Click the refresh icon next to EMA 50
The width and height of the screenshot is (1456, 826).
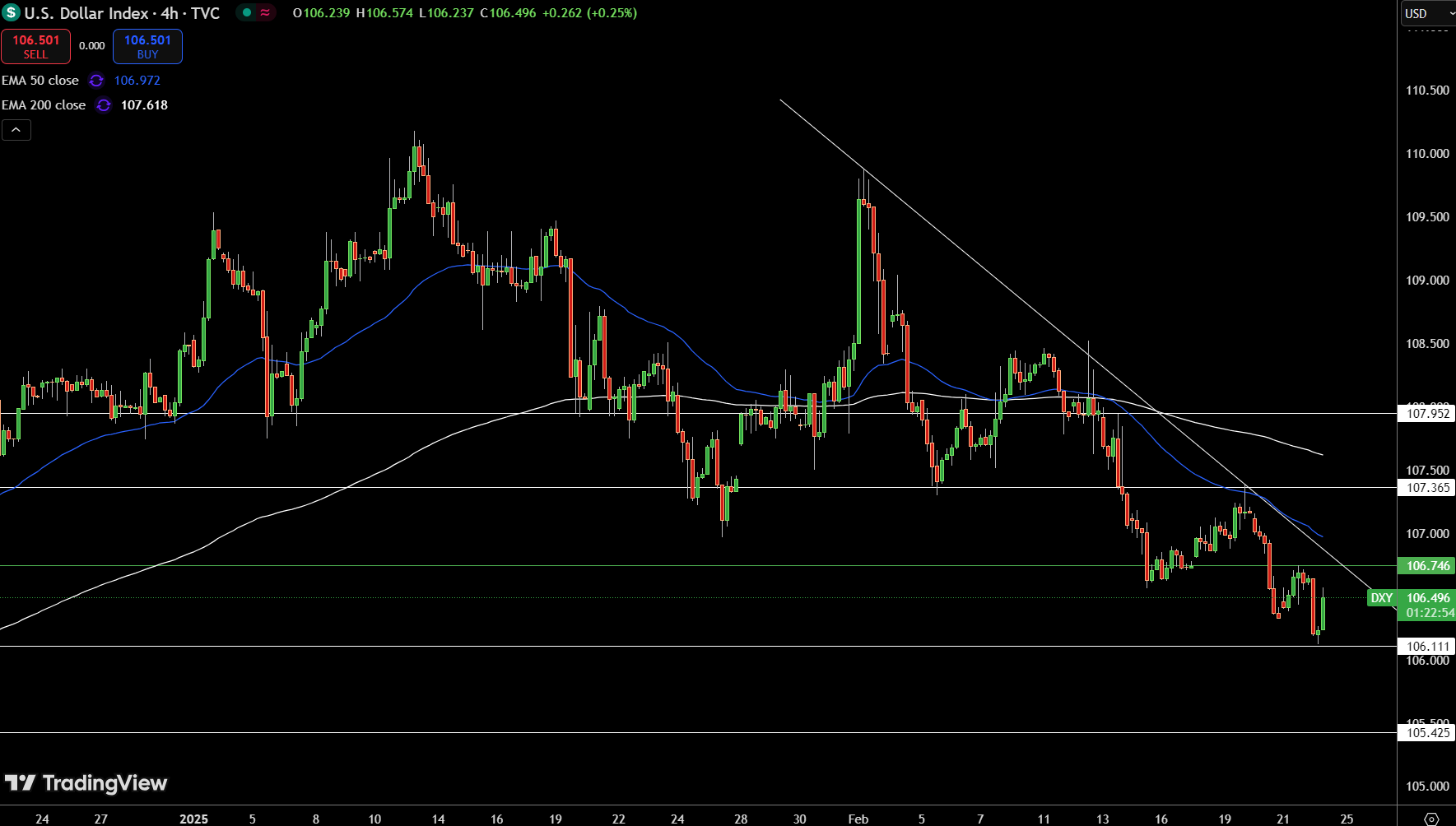tap(96, 81)
